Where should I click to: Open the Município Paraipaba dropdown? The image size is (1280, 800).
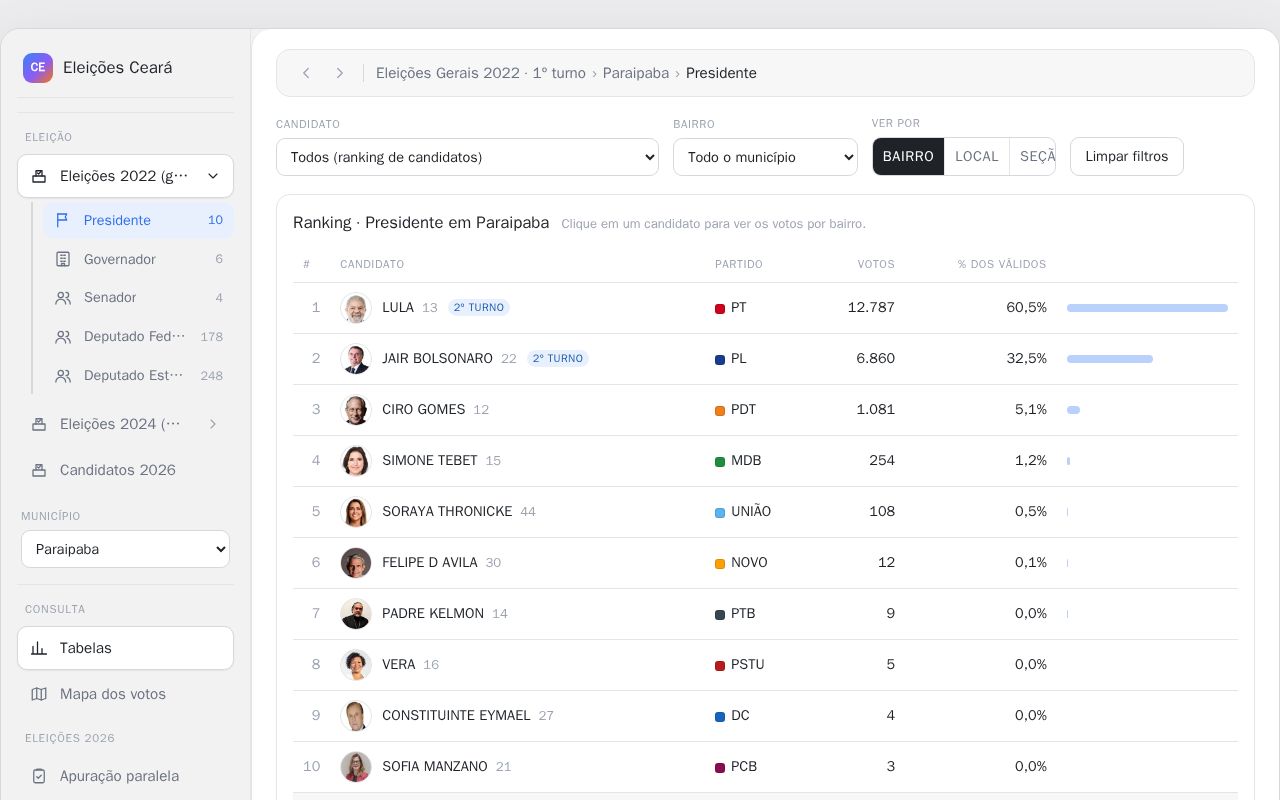coord(125,549)
